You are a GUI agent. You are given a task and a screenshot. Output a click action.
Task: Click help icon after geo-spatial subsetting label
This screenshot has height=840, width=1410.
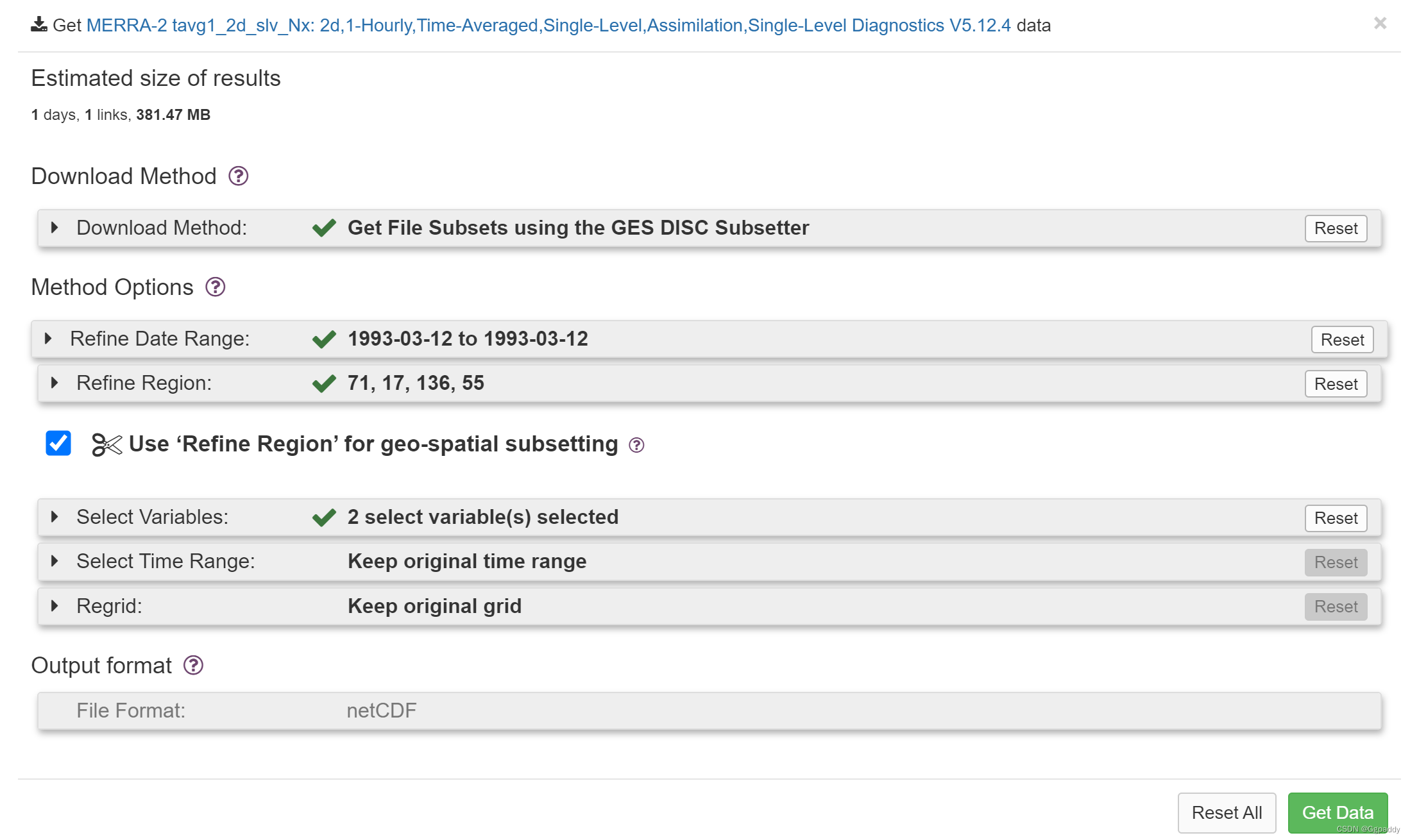pyautogui.click(x=636, y=444)
